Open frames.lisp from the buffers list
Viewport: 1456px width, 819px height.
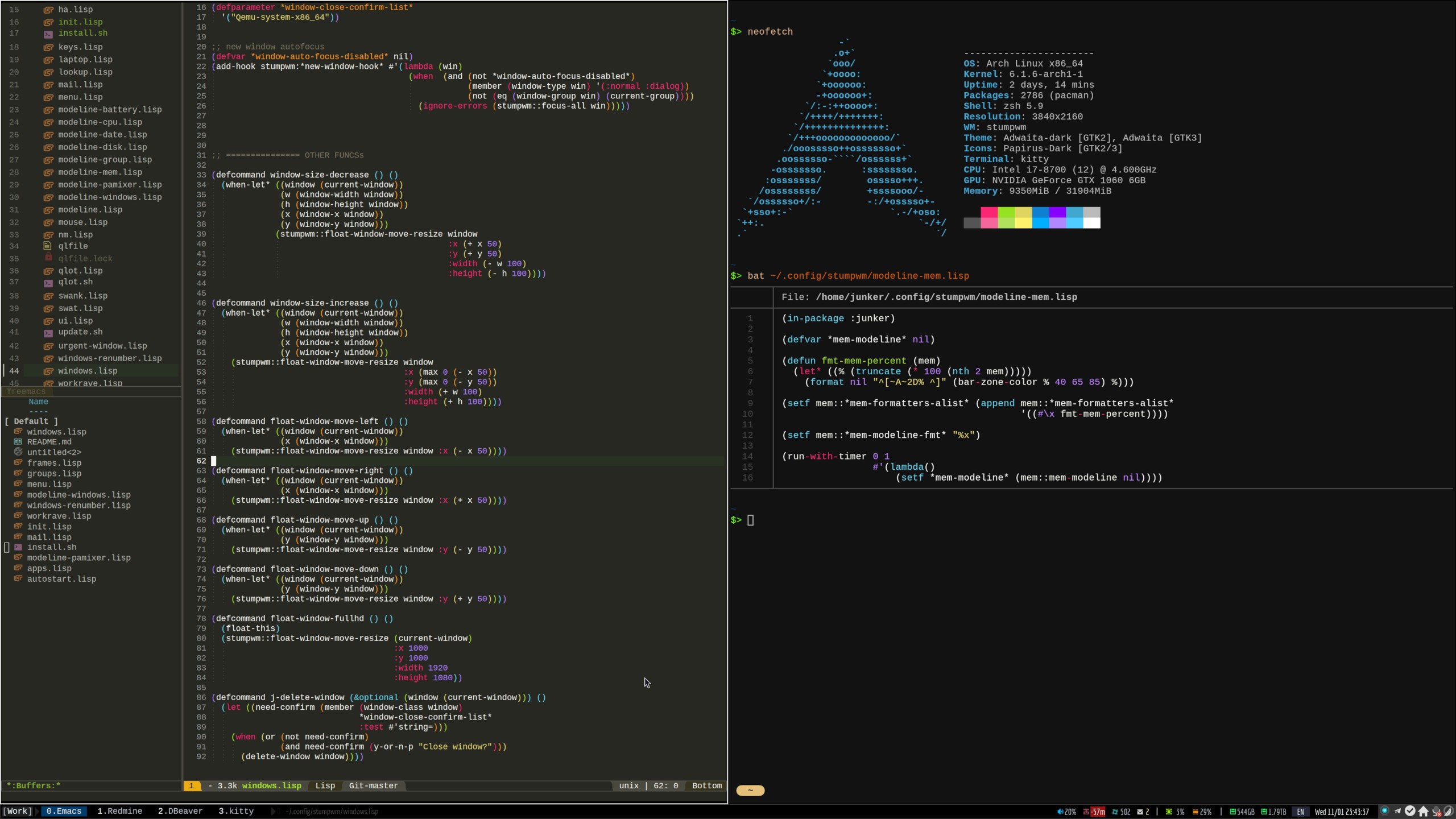pos(54,463)
